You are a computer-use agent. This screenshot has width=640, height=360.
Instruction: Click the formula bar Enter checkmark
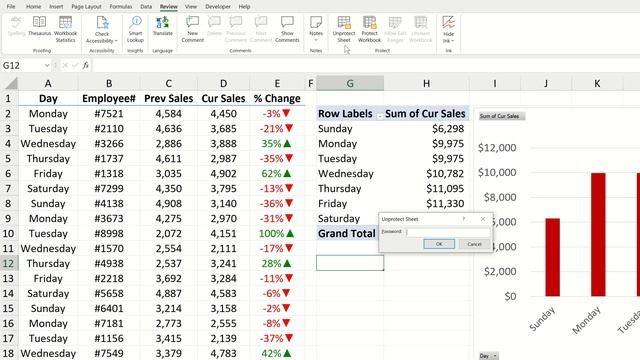75,65
